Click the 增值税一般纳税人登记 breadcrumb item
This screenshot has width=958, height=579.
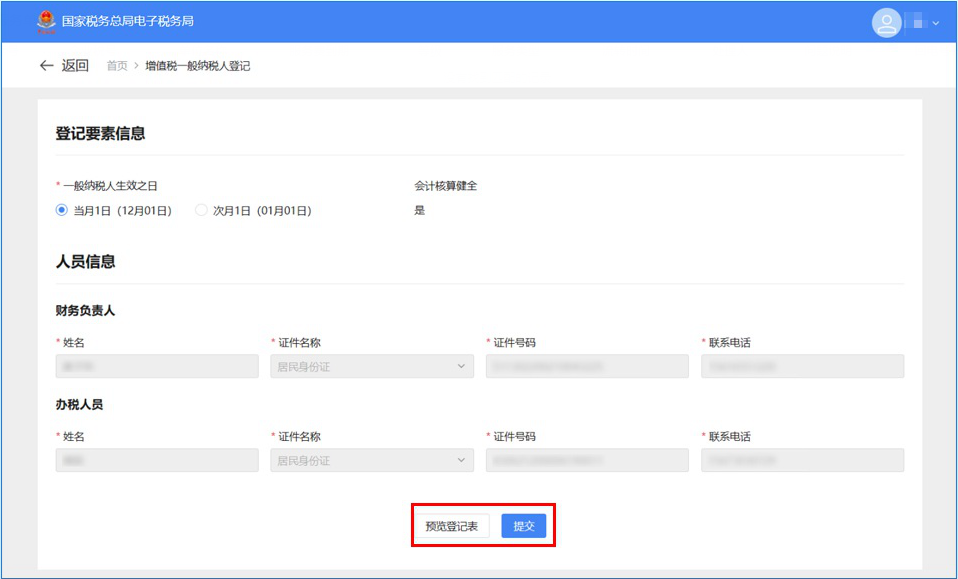(x=197, y=66)
